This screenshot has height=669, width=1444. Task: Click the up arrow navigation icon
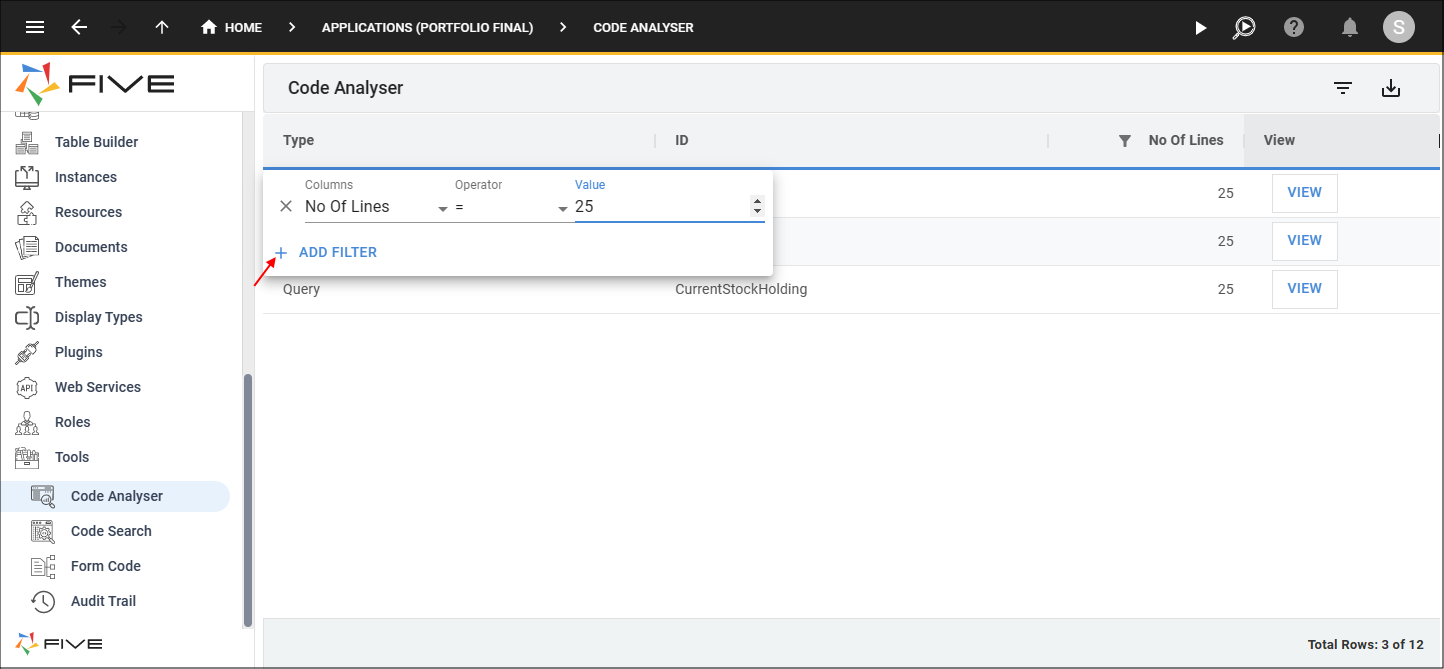162,27
